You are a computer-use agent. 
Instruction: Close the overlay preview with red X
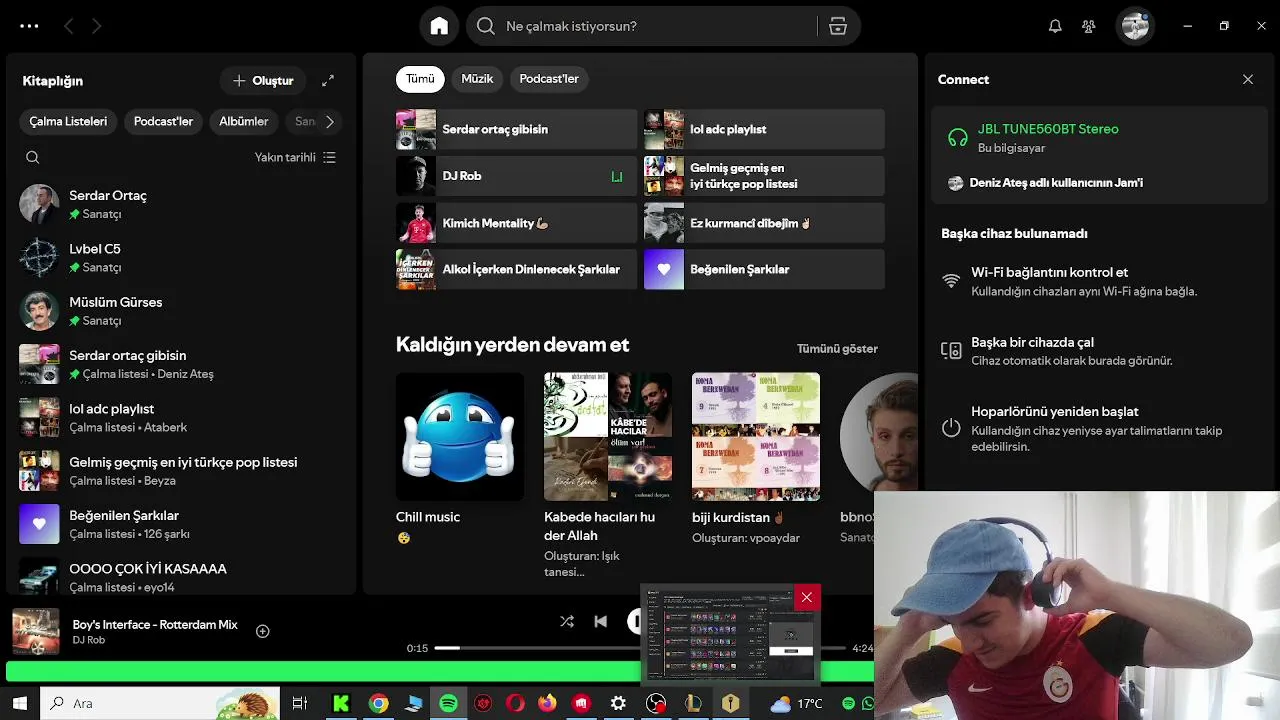[x=807, y=598]
